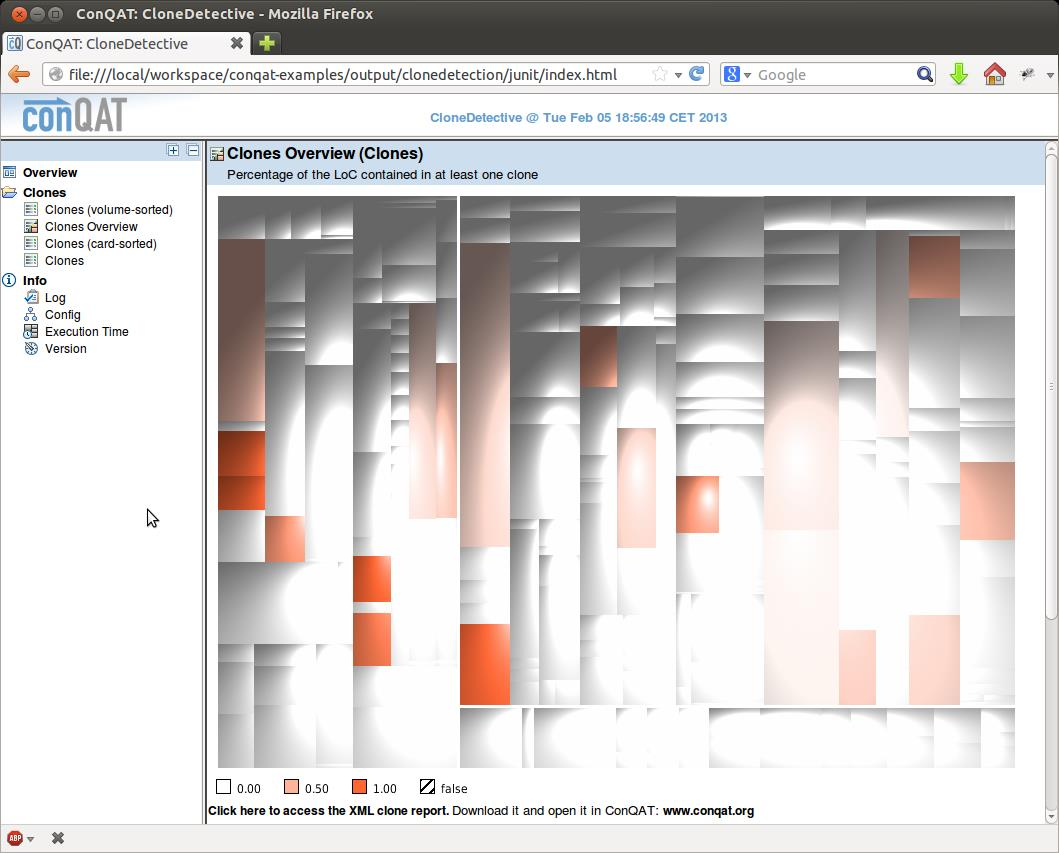Click the 1.00 orange legend swatch
Image resolution: width=1059 pixels, height=853 pixels.
click(359, 787)
